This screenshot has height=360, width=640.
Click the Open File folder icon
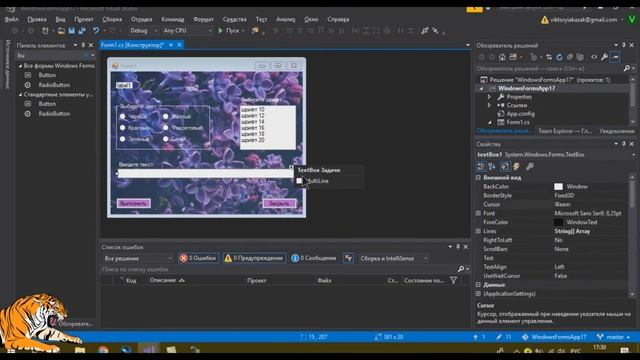click(61, 31)
